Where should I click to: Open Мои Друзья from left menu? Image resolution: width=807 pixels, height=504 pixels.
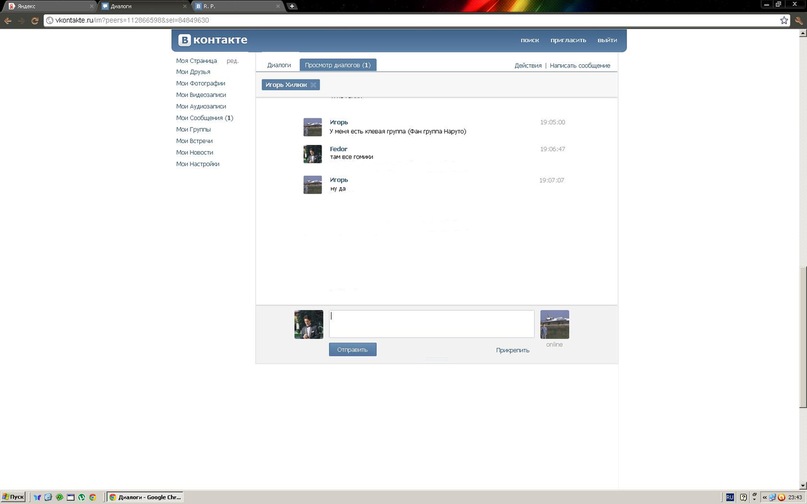[193, 72]
